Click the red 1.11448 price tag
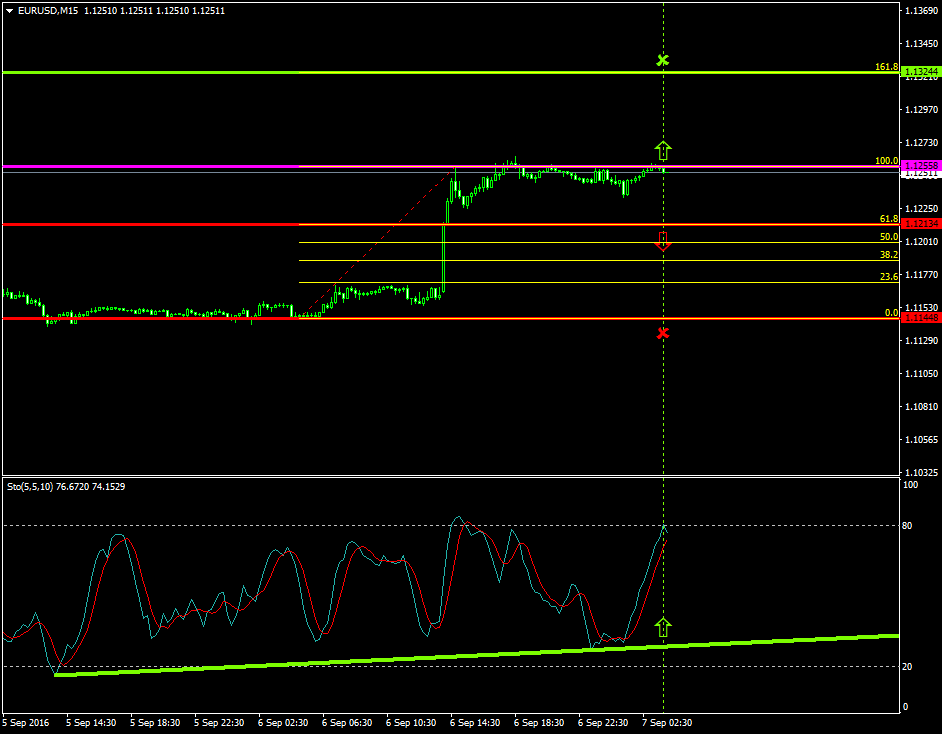The height and width of the screenshot is (734, 942). click(x=919, y=318)
